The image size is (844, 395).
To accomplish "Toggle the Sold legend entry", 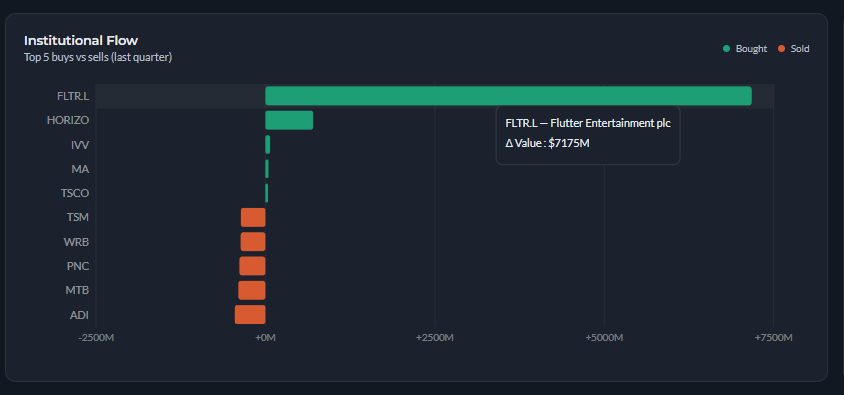I will tap(793, 49).
